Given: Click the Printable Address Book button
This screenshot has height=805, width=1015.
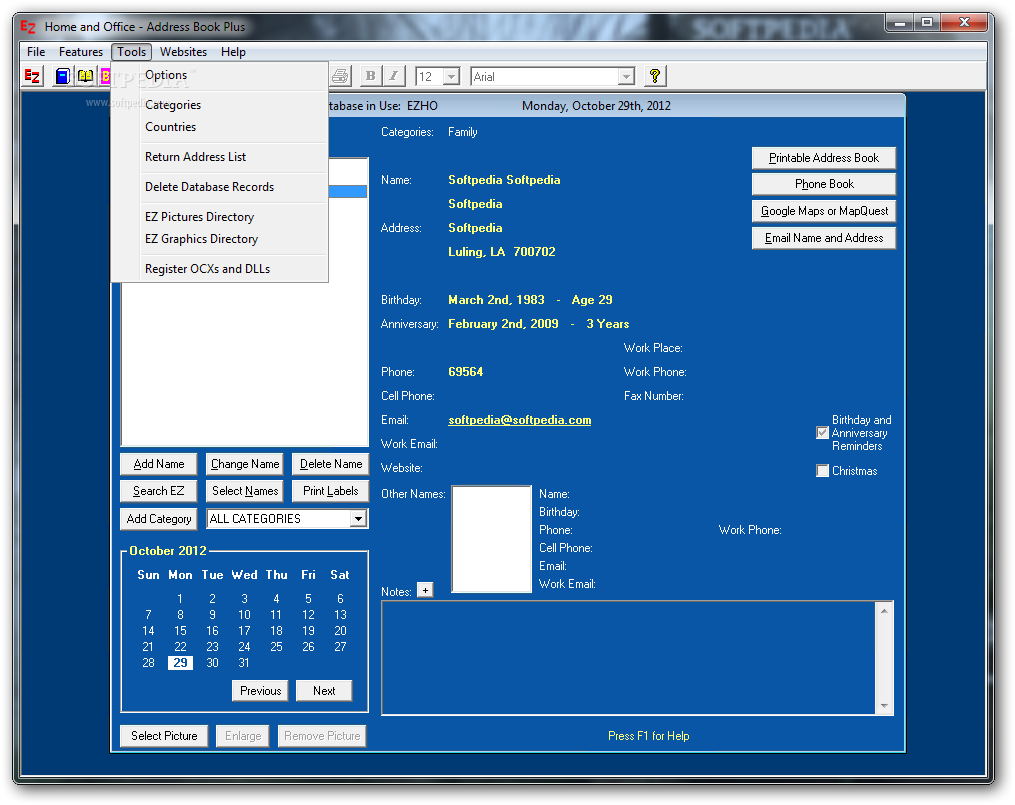Looking at the screenshot, I should [x=823, y=158].
